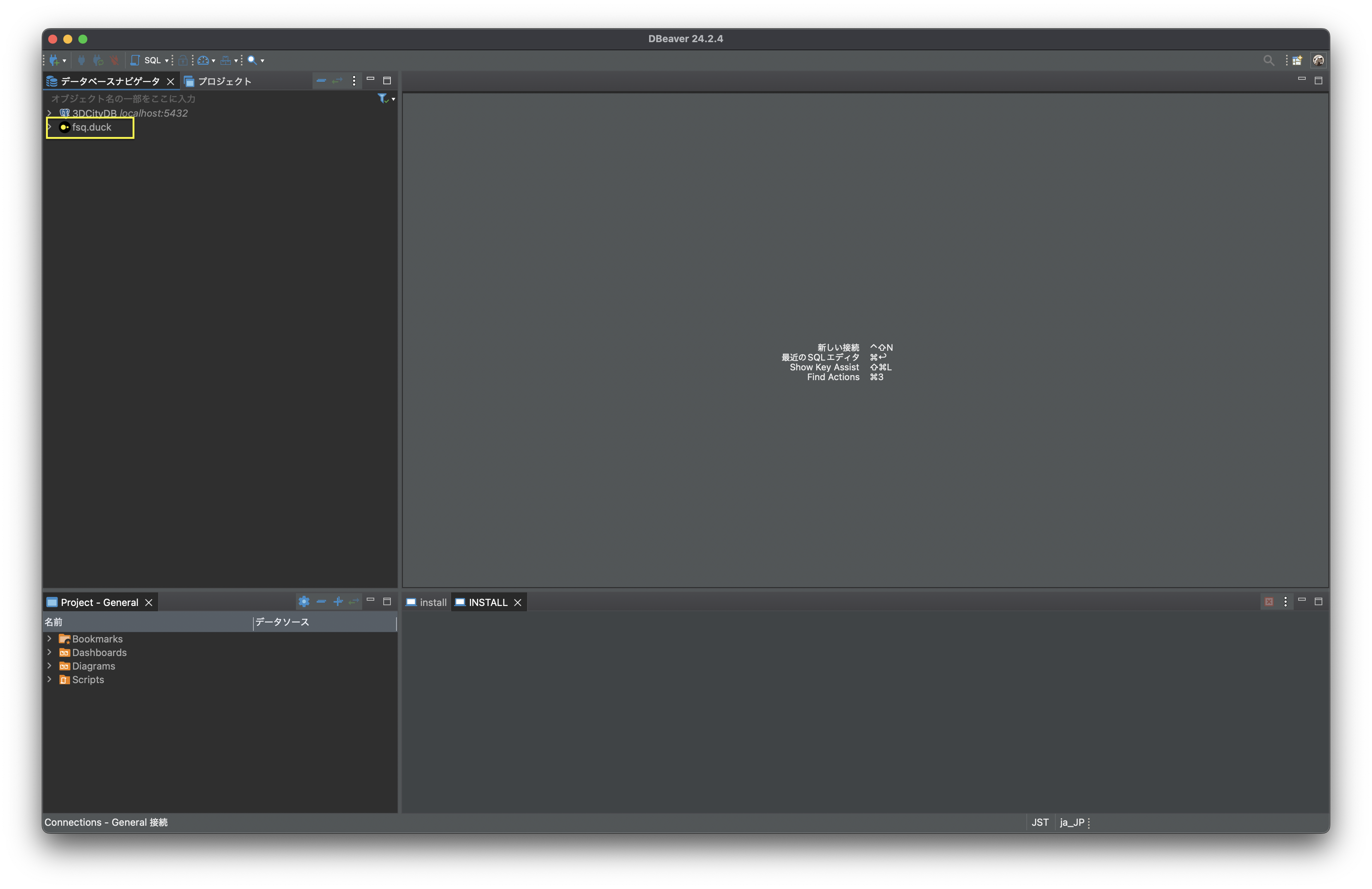This screenshot has width=1372, height=889.
Task: Click the データソース column header
Action: click(x=282, y=622)
